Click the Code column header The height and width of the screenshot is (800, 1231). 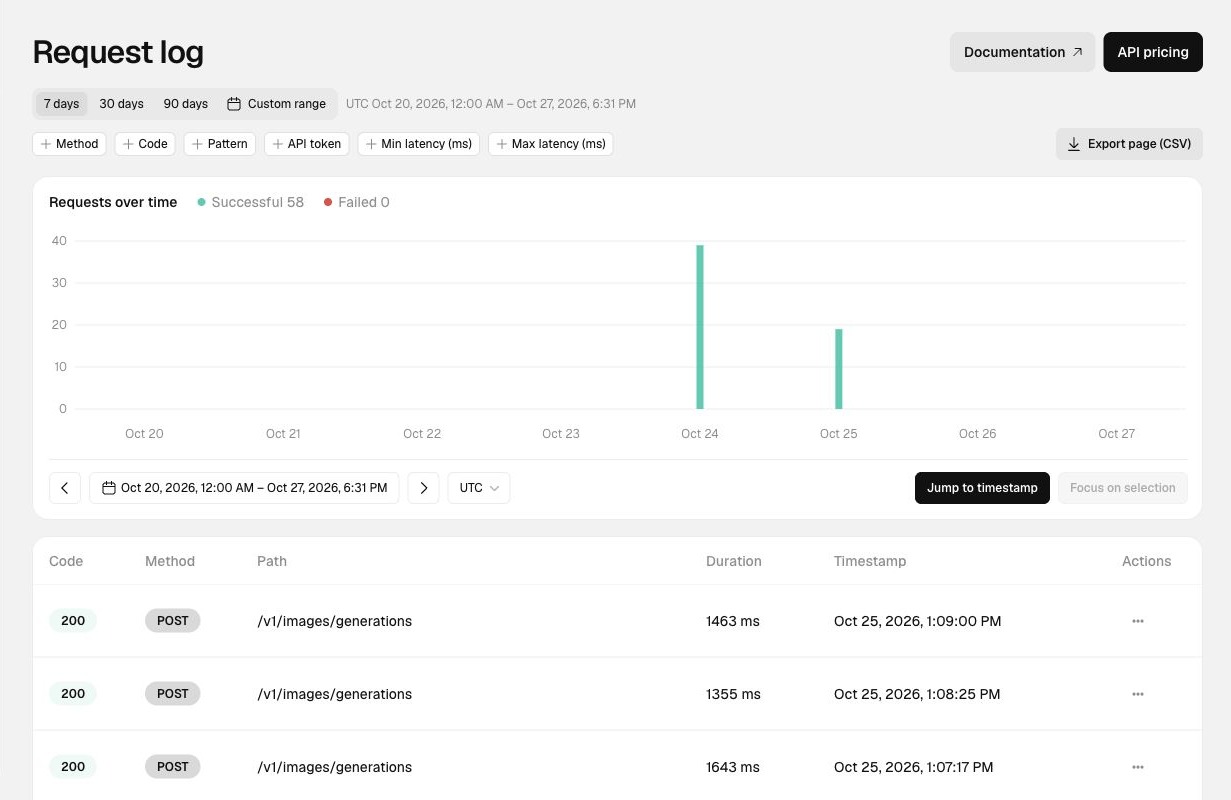[x=66, y=561]
